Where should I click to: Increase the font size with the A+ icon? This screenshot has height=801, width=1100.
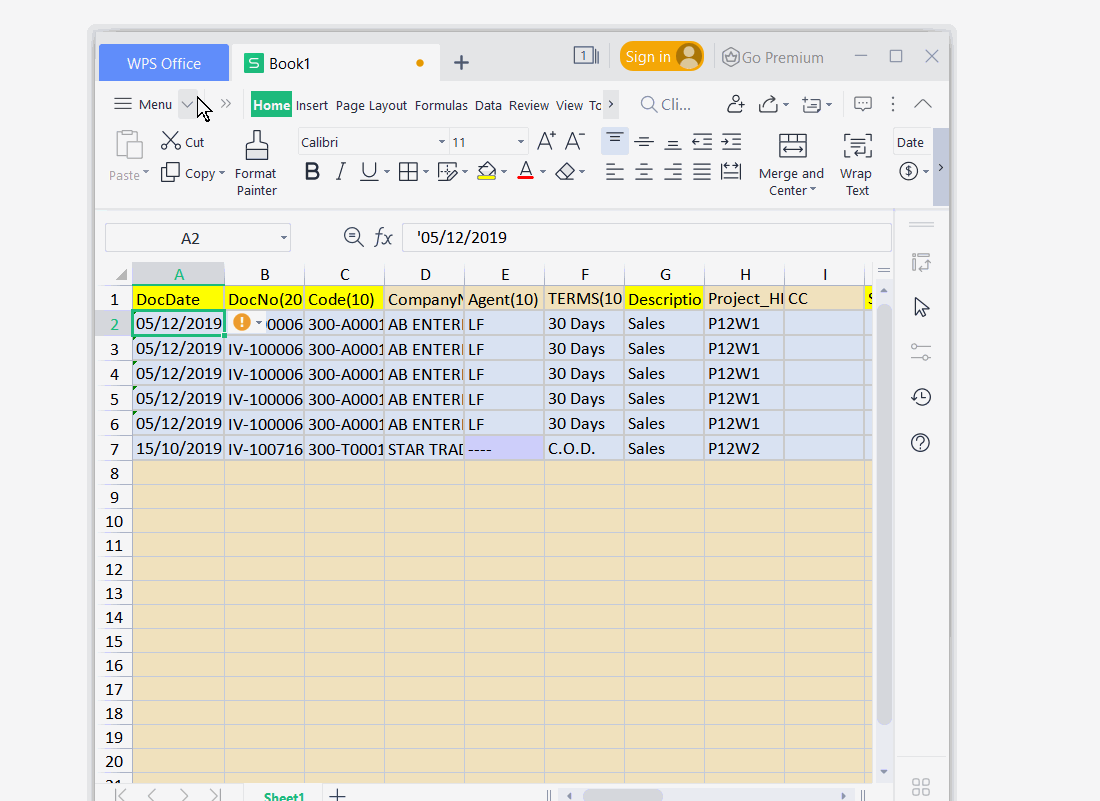coord(546,142)
